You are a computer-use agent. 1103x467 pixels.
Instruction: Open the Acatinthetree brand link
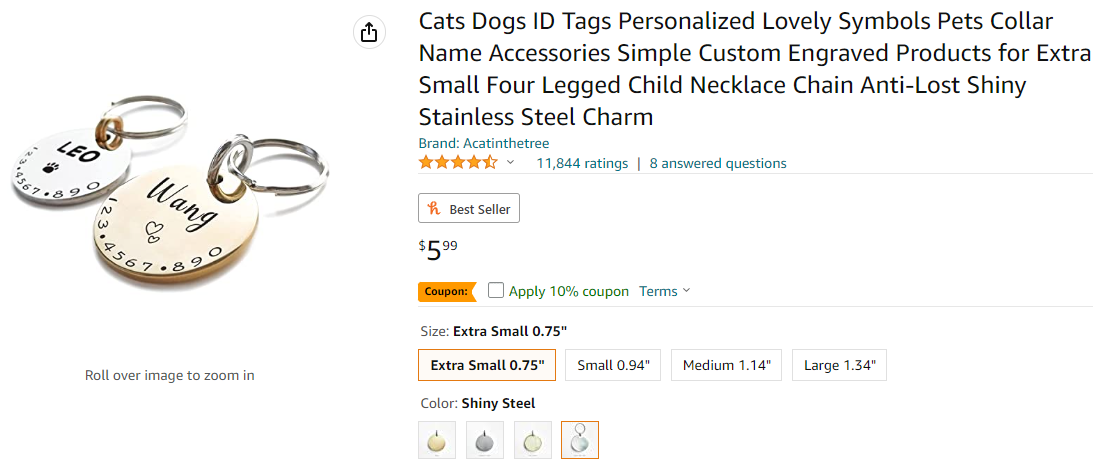484,143
